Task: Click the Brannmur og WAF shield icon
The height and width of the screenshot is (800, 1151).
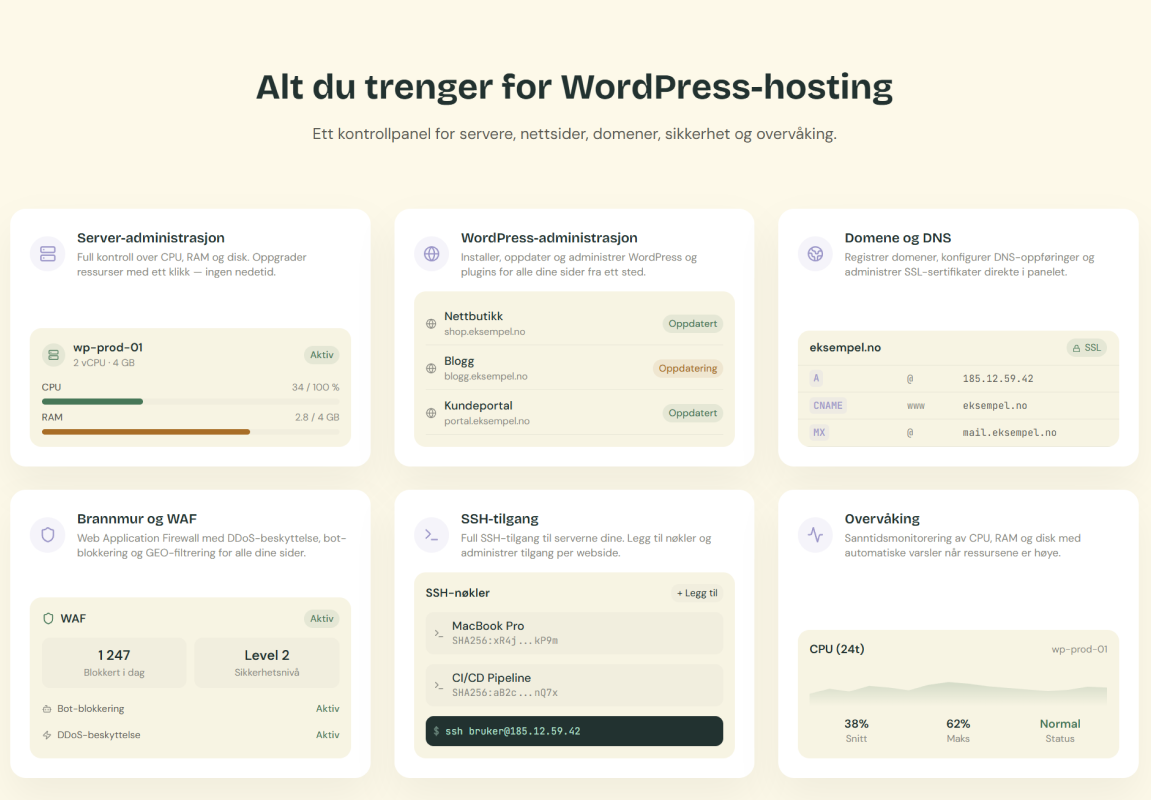Action: click(x=47, y=535)
